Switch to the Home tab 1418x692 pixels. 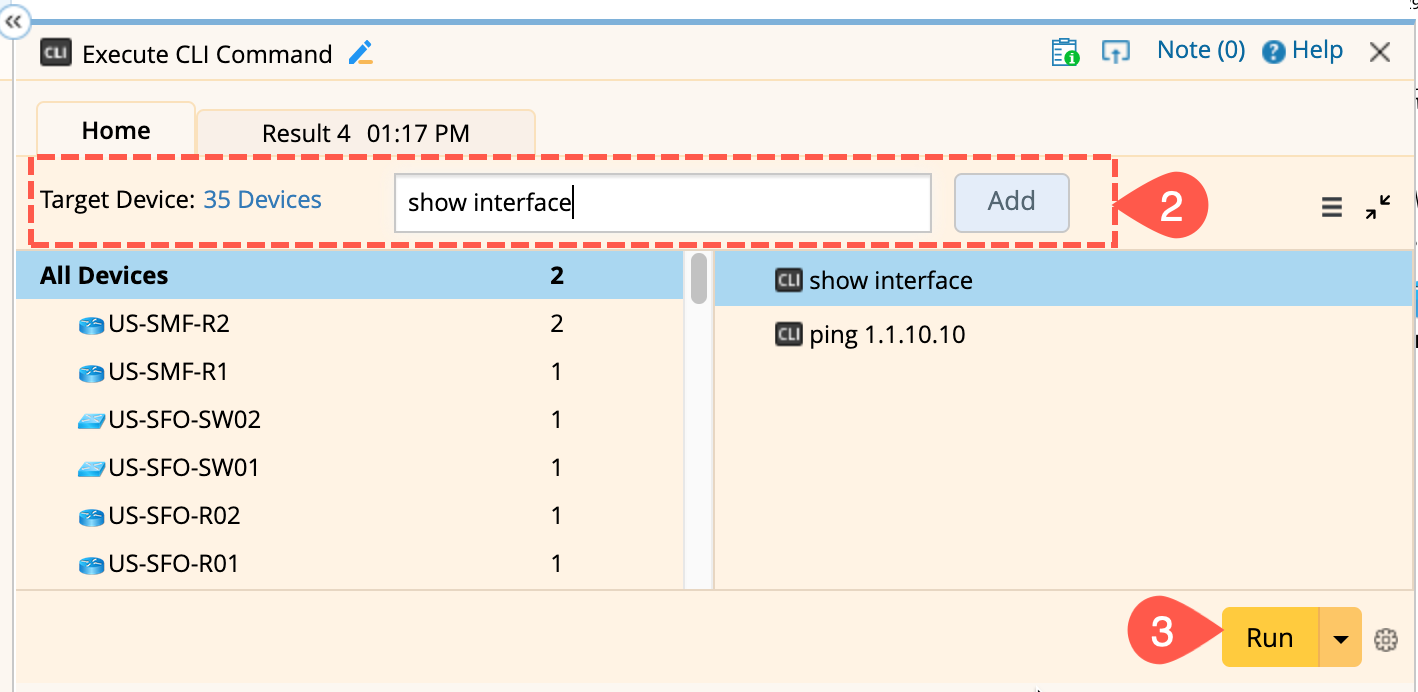click(116, 131)
